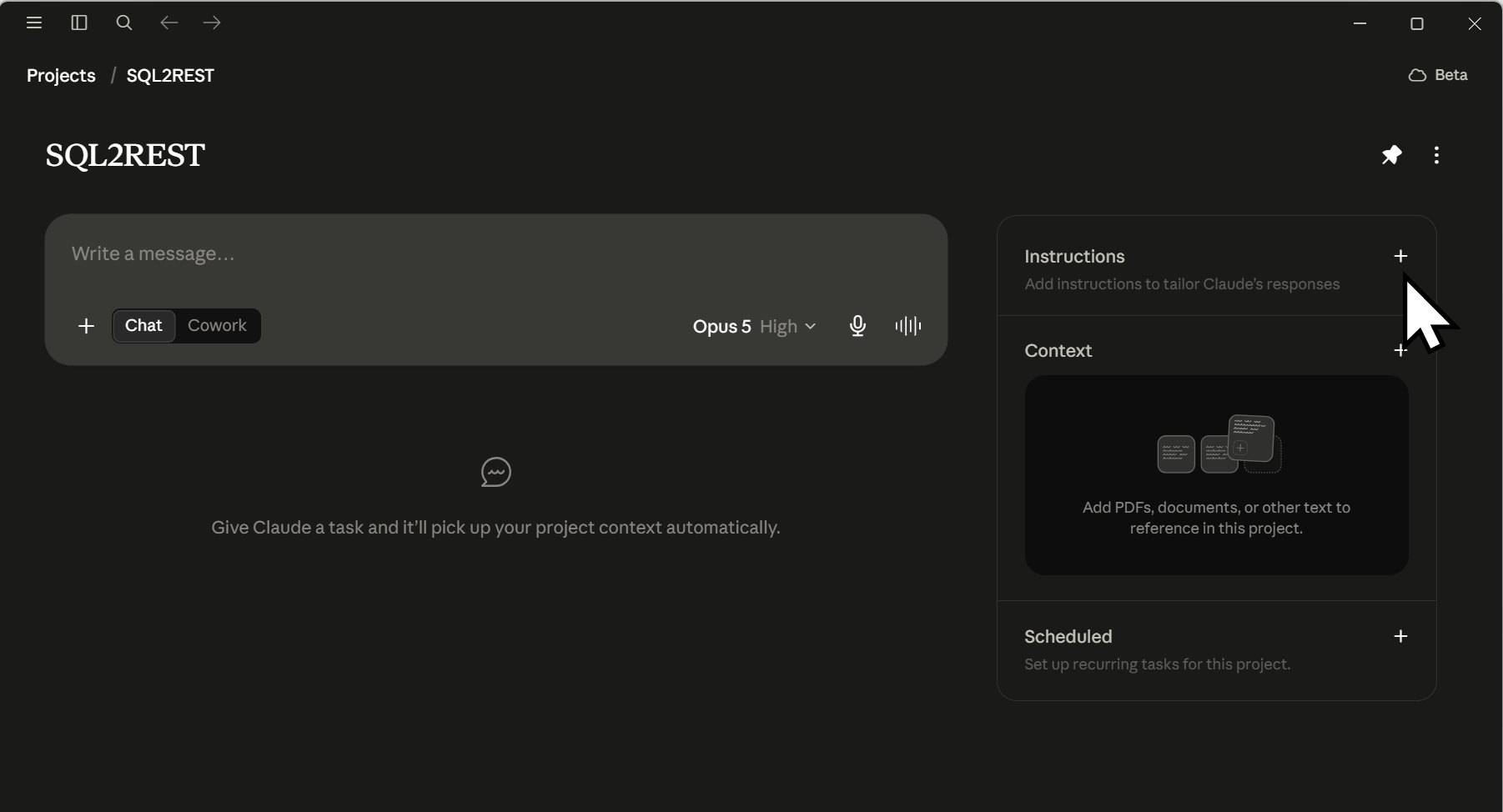Open the hamburger menu
Screen dimensions: 1503x812
coord(34,23)
